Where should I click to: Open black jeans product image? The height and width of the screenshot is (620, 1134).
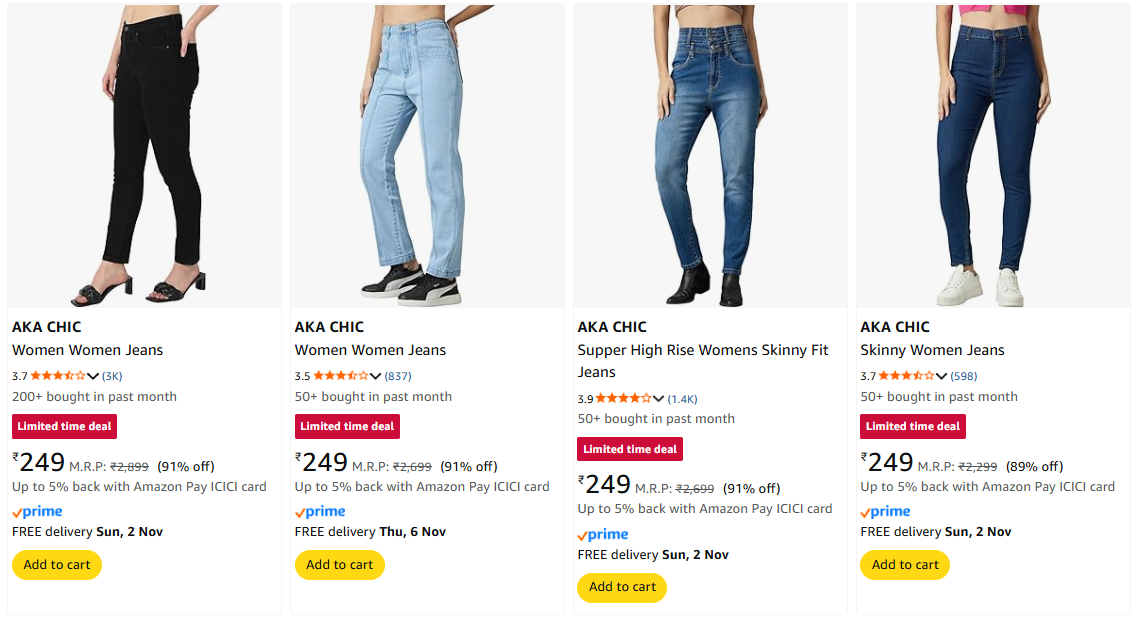point(144,155)
